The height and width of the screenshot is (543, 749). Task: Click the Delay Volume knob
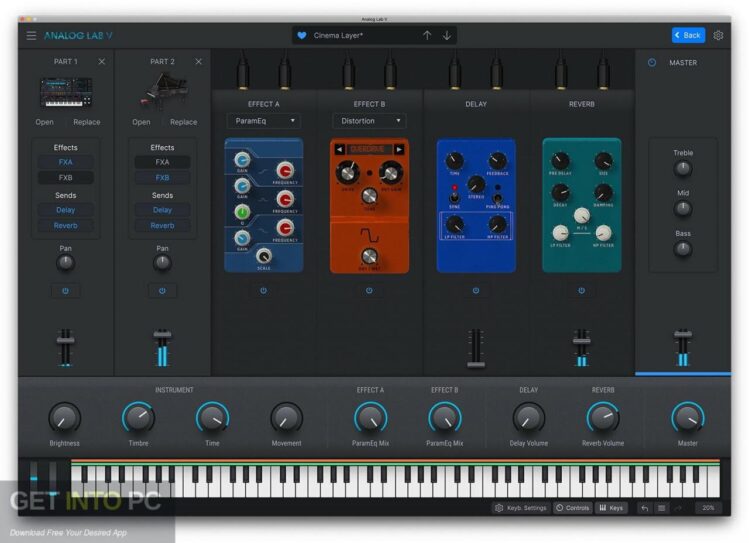tap(529, 418)
